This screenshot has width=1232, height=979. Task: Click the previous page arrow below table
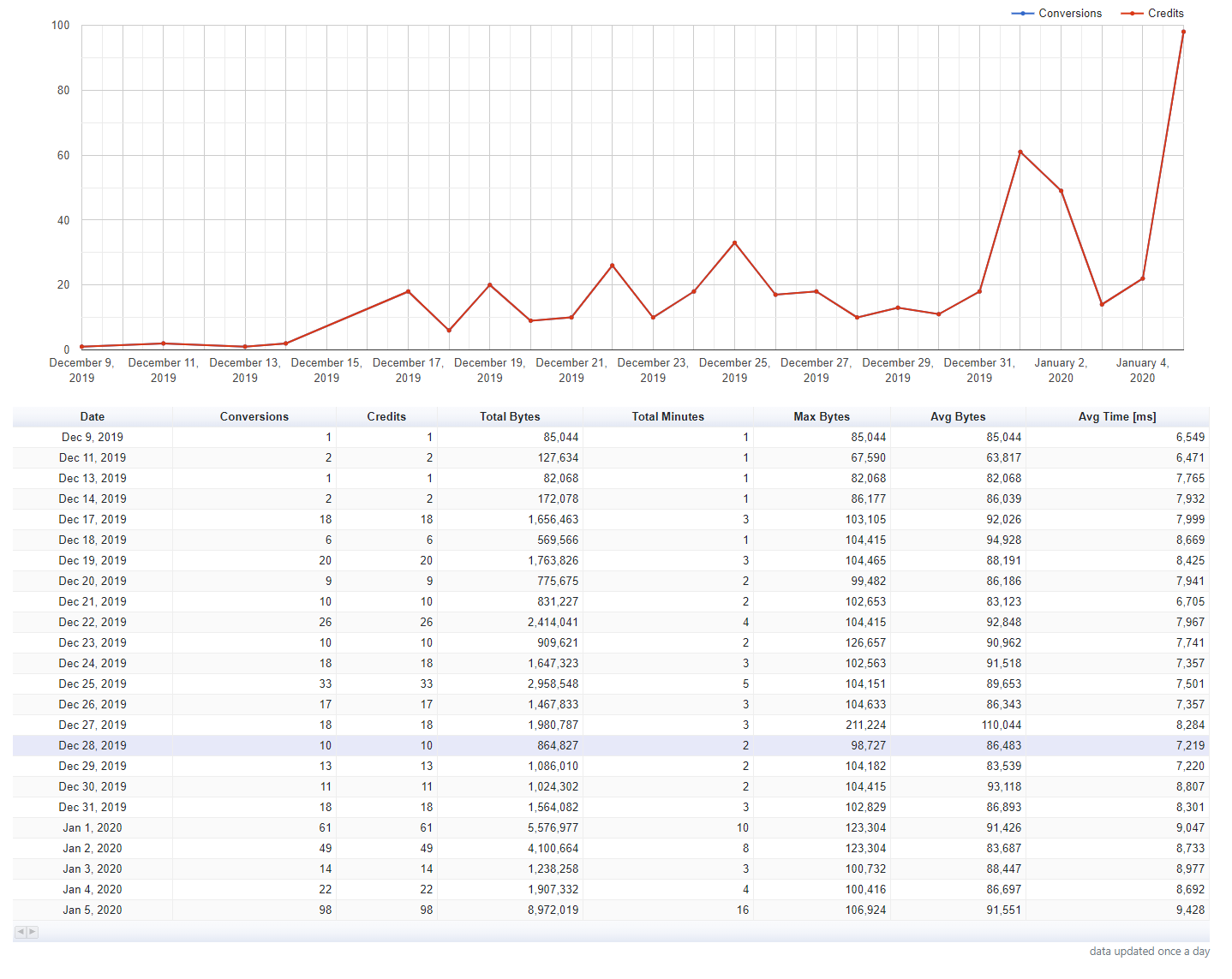pos(21,932)
